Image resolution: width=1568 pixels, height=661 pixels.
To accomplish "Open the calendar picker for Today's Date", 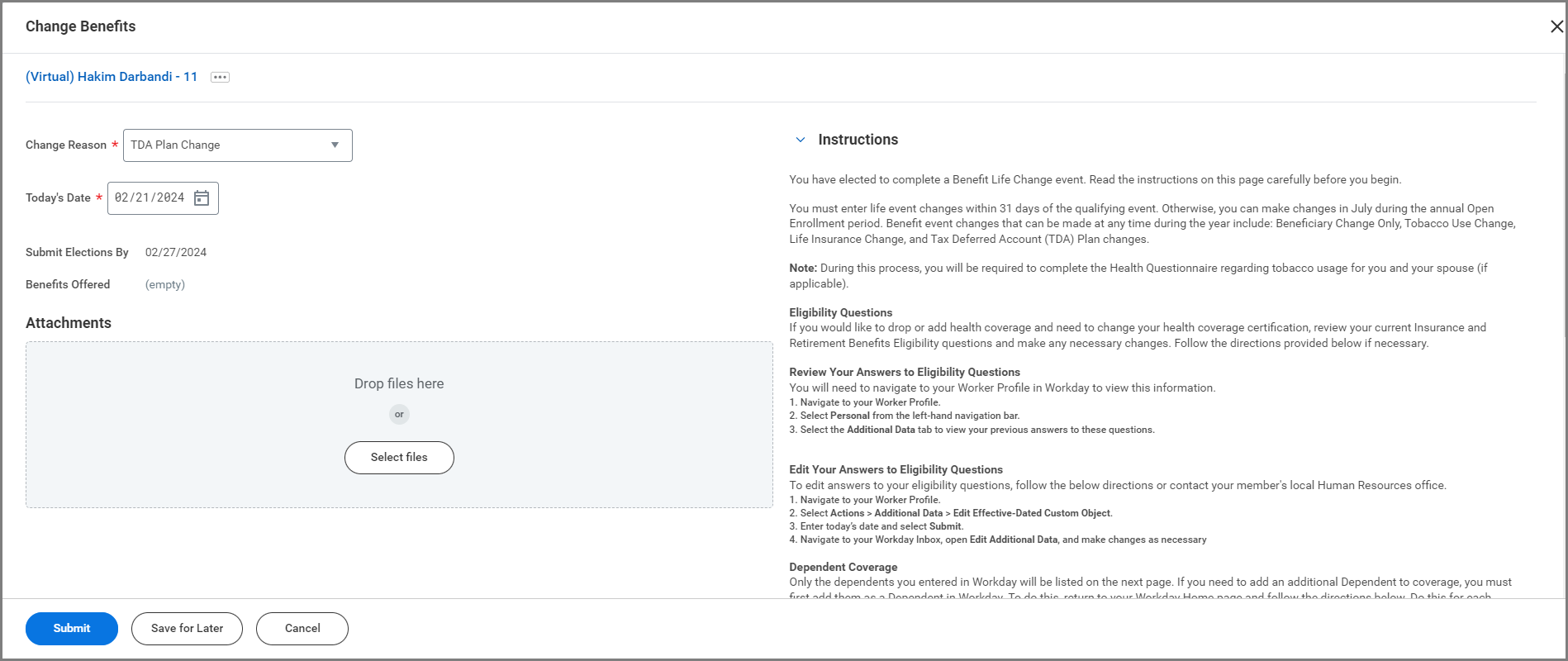I will (x=202, y=198).
